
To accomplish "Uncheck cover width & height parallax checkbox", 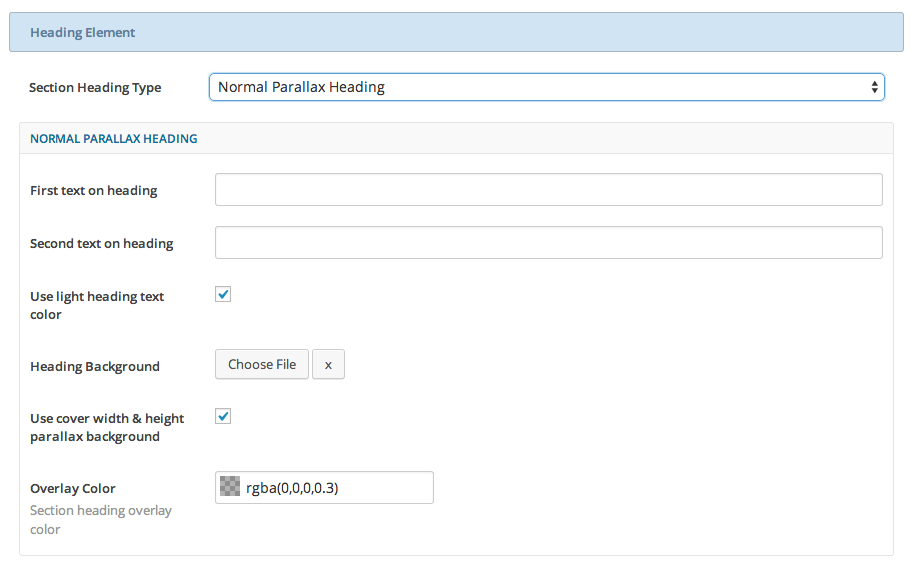I will (224, 416).
